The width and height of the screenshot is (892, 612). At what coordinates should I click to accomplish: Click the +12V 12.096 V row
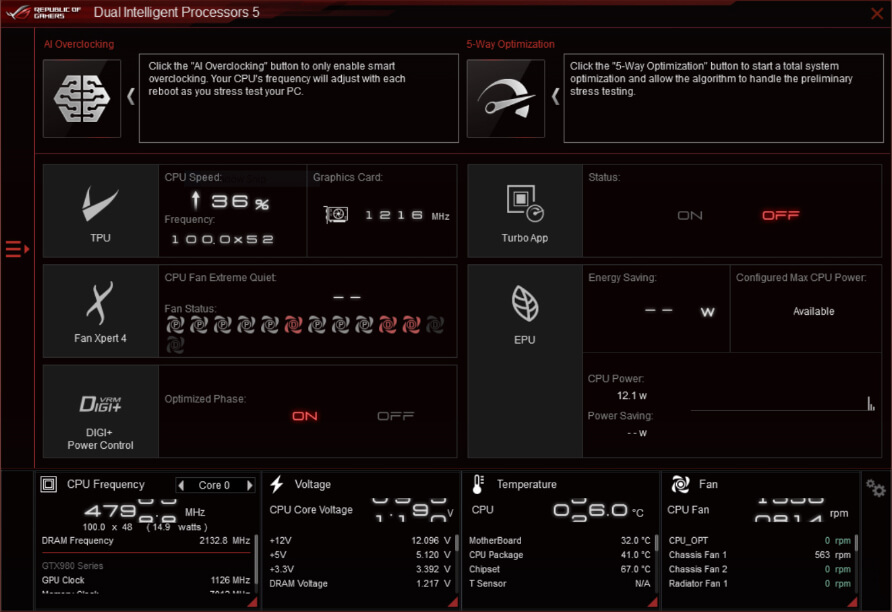pyautogui.click(x=360, y=540)
